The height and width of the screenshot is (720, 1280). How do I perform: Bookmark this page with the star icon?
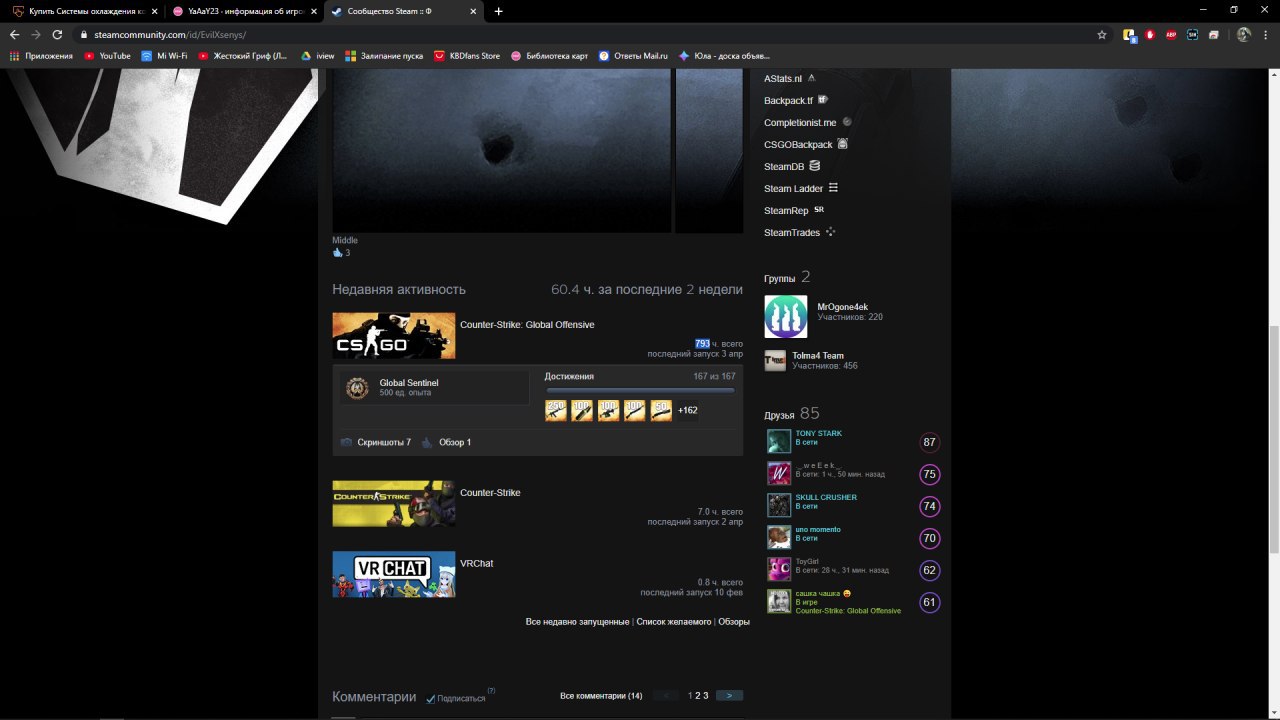[1102, 34]
